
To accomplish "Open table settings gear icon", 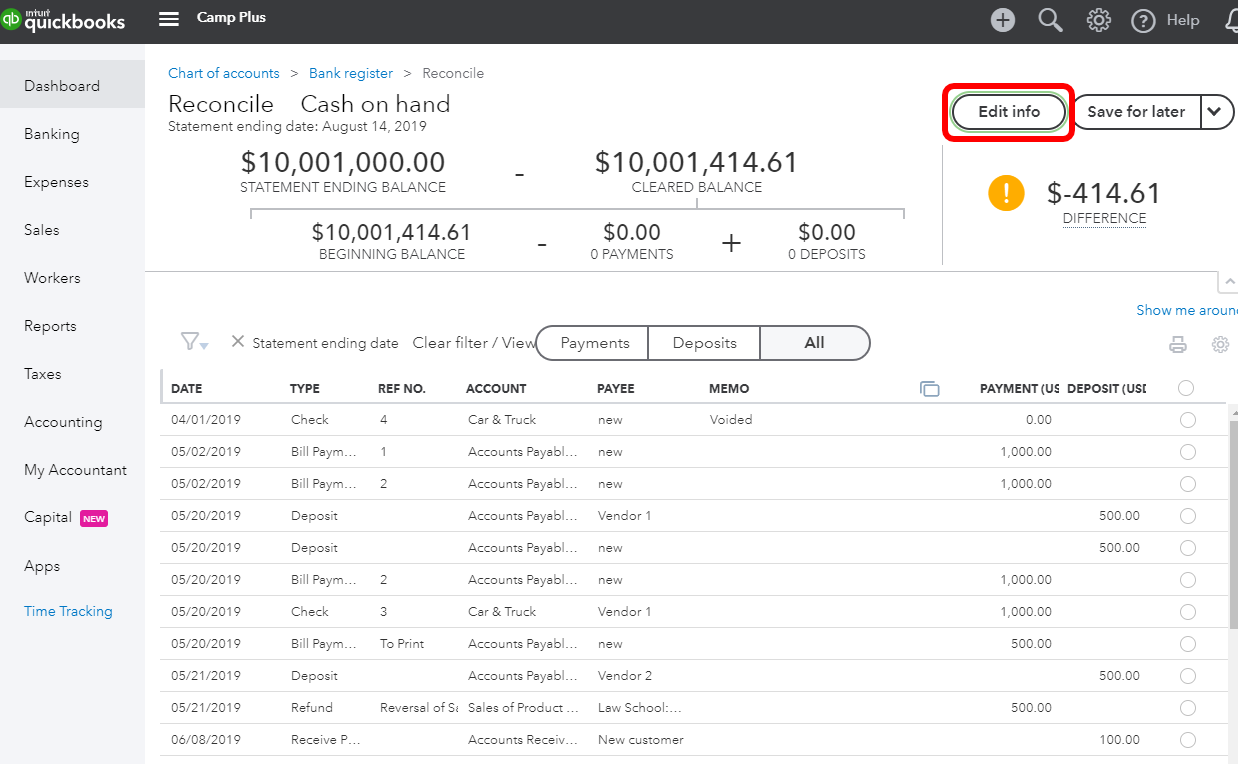I will (1220, 345).
